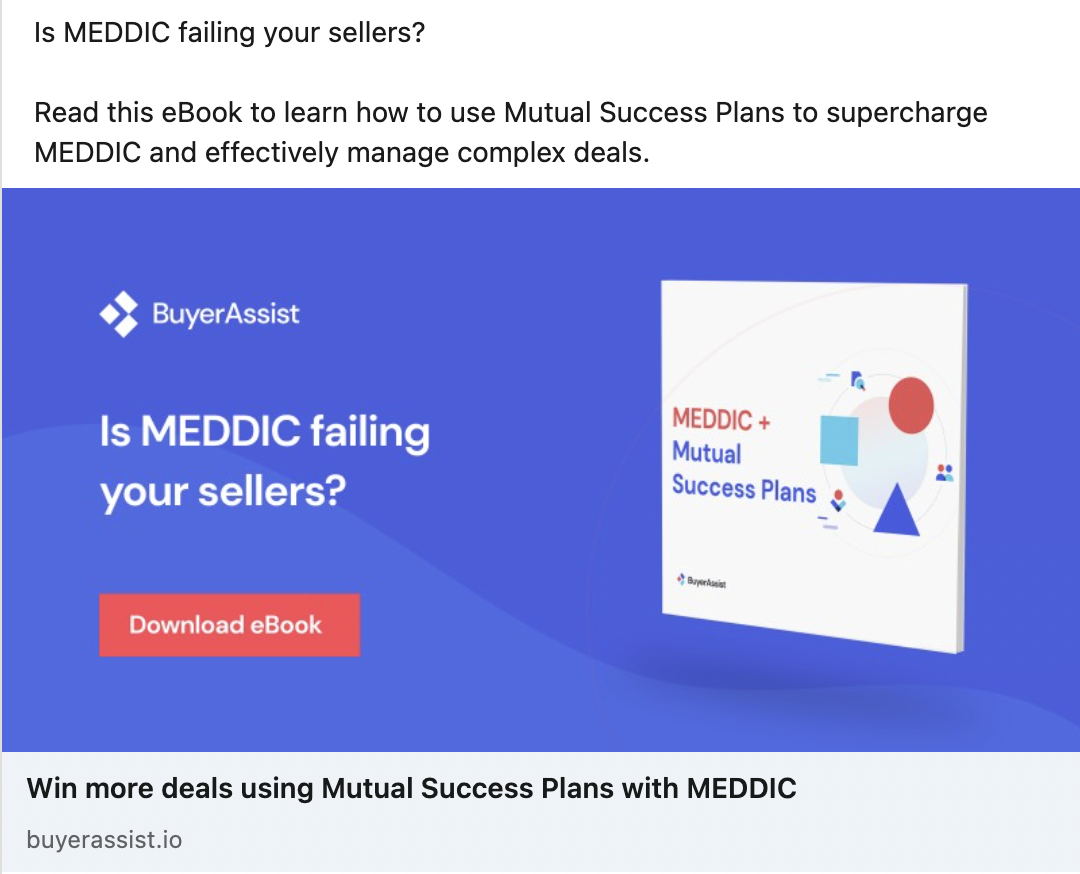This screenshot has height=874, width=1080.
Task: Click the headline Win more deals using Mutual Success Plans
Action: tap(411, 788)
